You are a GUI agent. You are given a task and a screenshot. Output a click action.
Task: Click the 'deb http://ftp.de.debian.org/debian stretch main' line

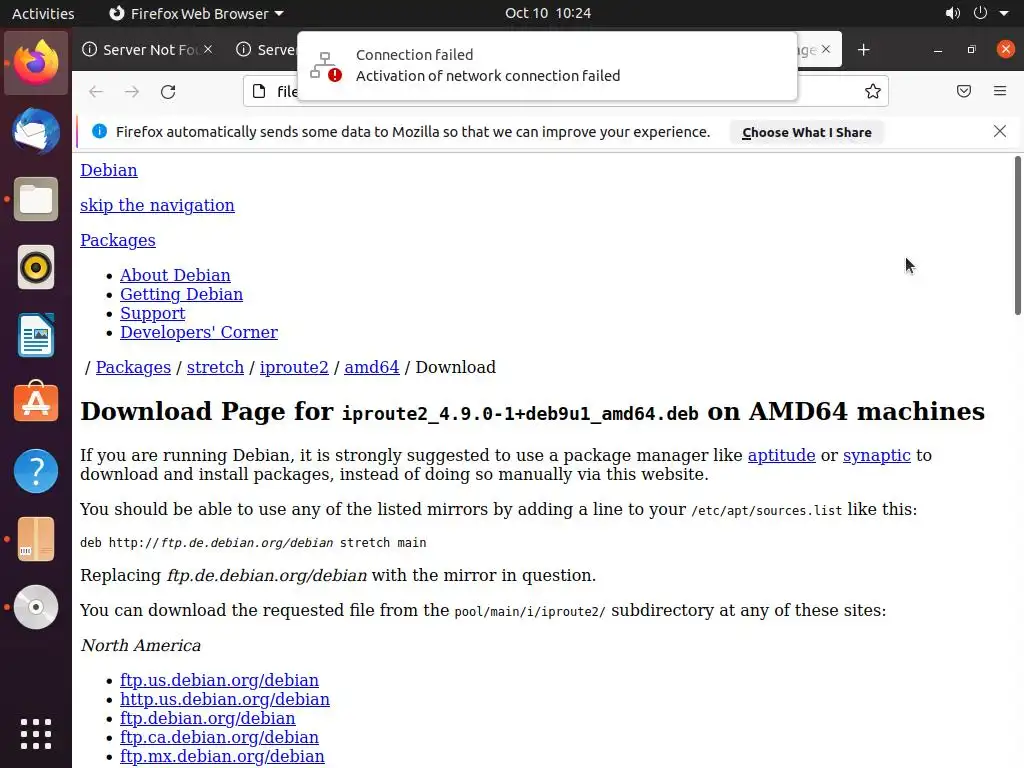tap(253, 543)
